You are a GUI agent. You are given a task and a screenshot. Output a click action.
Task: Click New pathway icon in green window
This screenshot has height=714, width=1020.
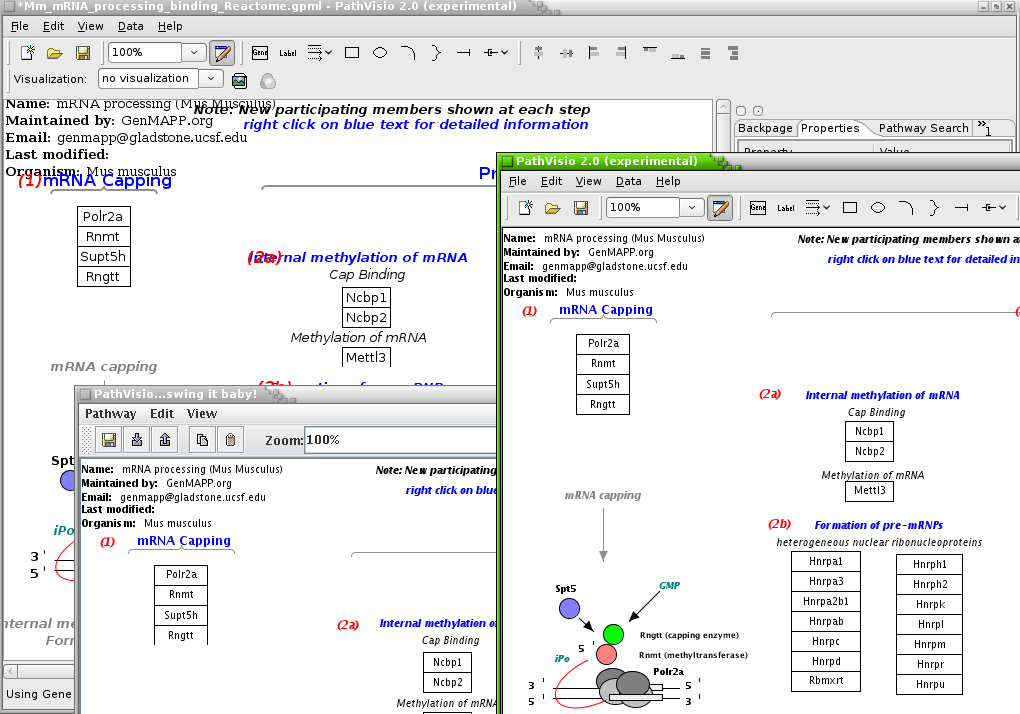(x=526, y=207)
